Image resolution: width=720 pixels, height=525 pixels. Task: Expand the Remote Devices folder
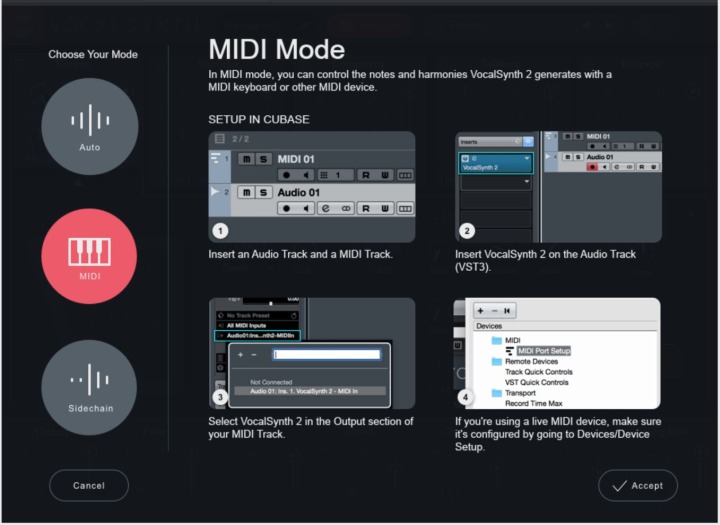point(497,361)
